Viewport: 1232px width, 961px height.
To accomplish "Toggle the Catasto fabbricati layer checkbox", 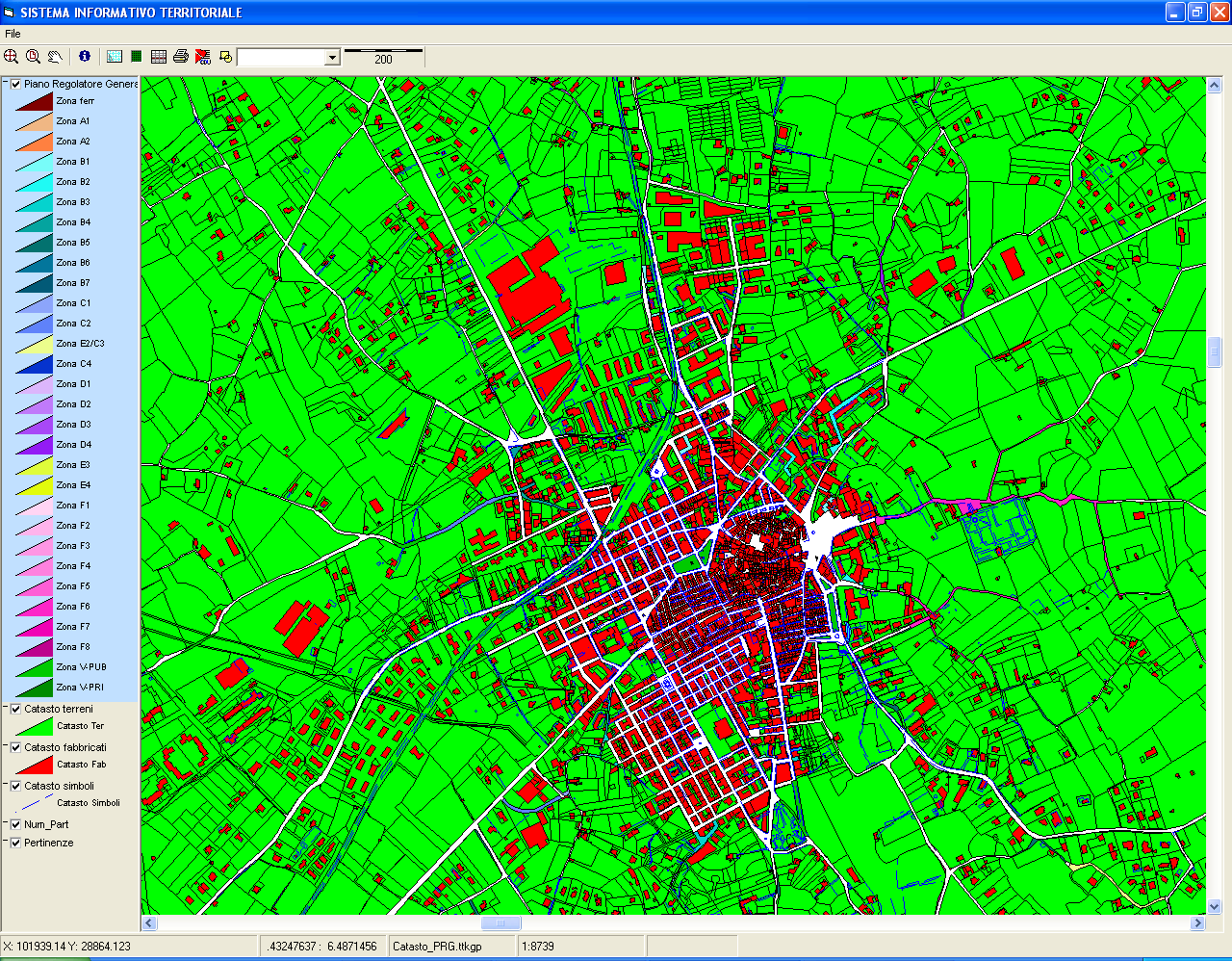I will tap(16, 747).
